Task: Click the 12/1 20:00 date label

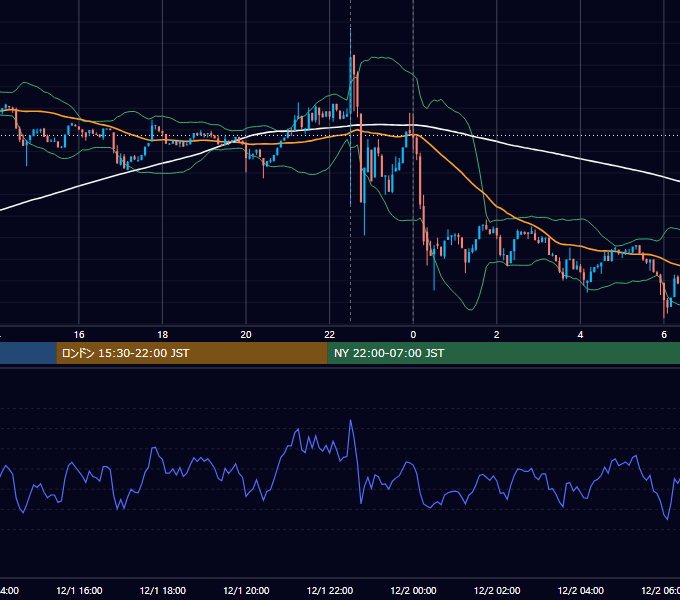Action: (x=246, y=590)
